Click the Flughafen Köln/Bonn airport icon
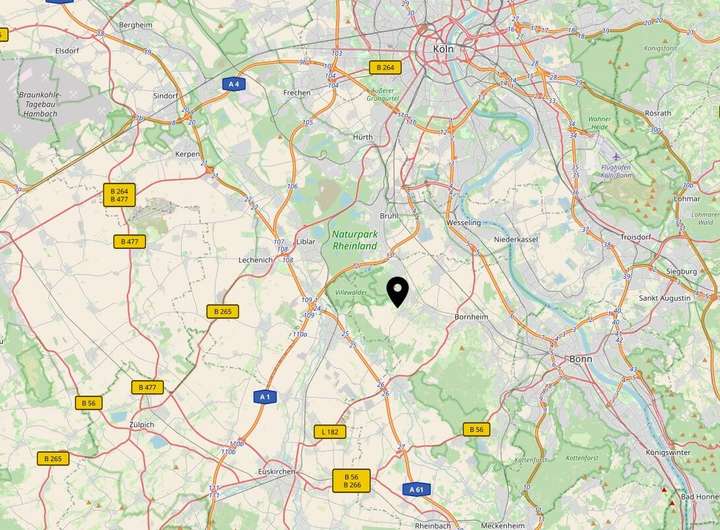The image size is (720, 530). (x=616, y=157)
